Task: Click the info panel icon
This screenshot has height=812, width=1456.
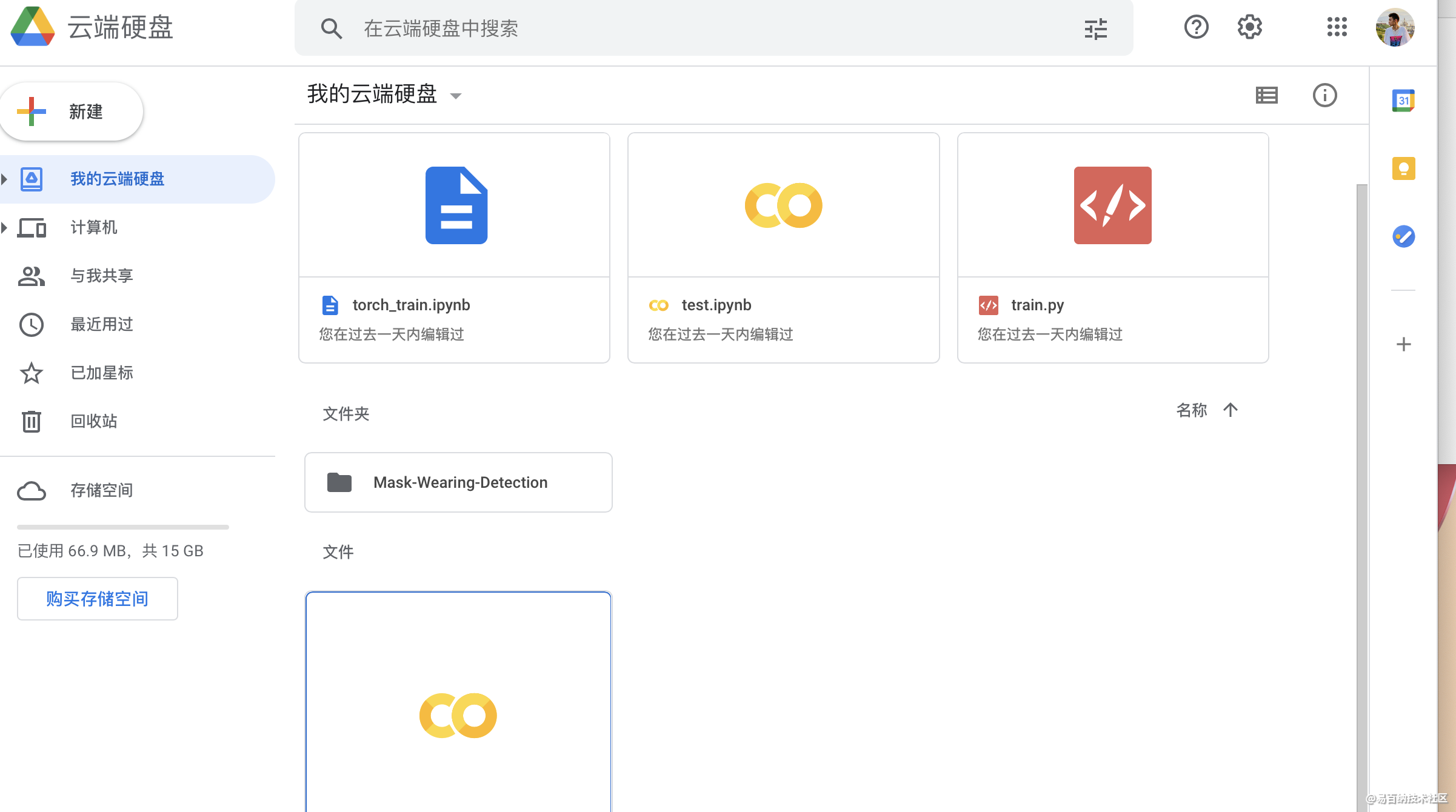Action: 1325,95
